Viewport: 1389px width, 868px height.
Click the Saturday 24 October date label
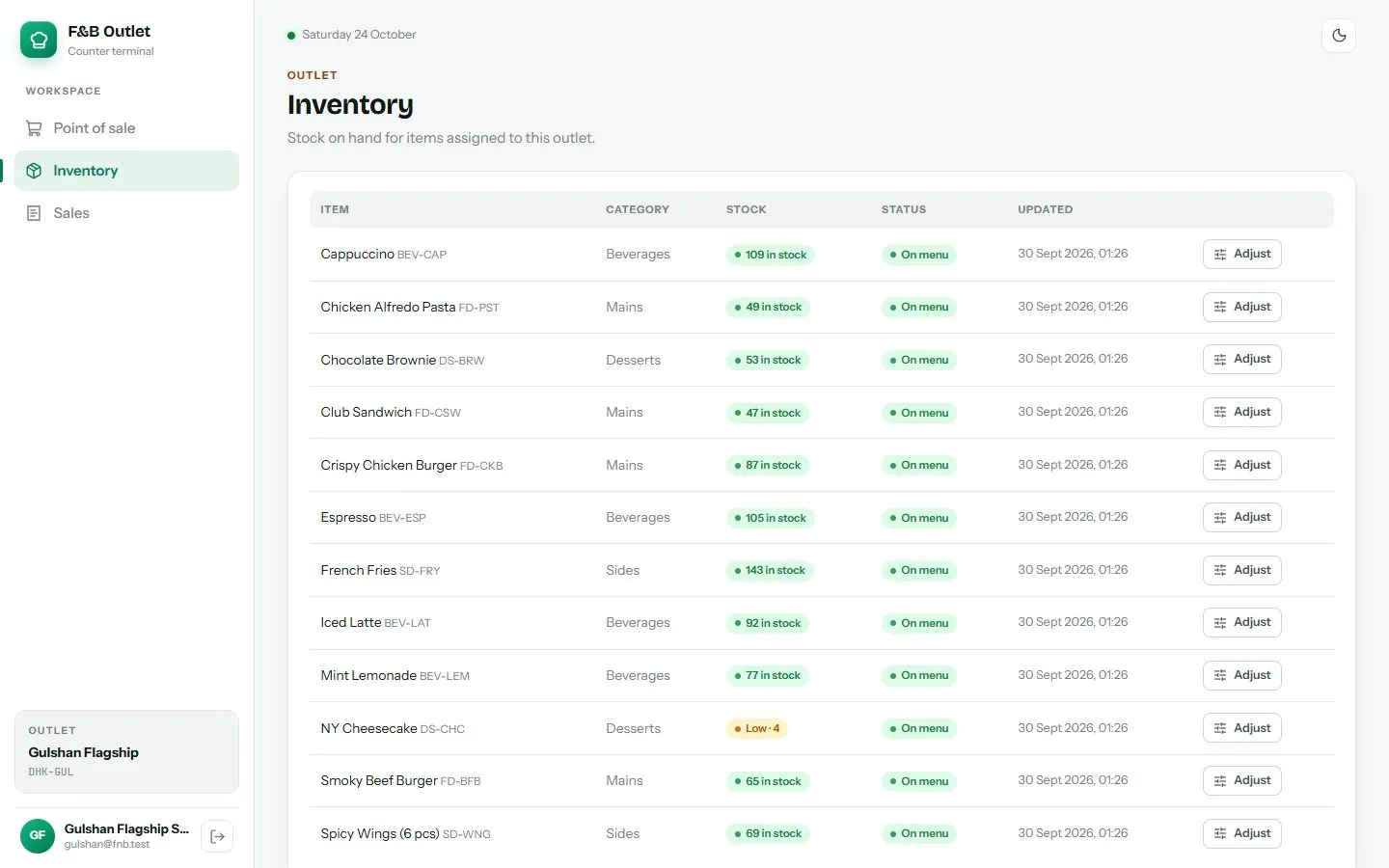[x=359, y=35]
